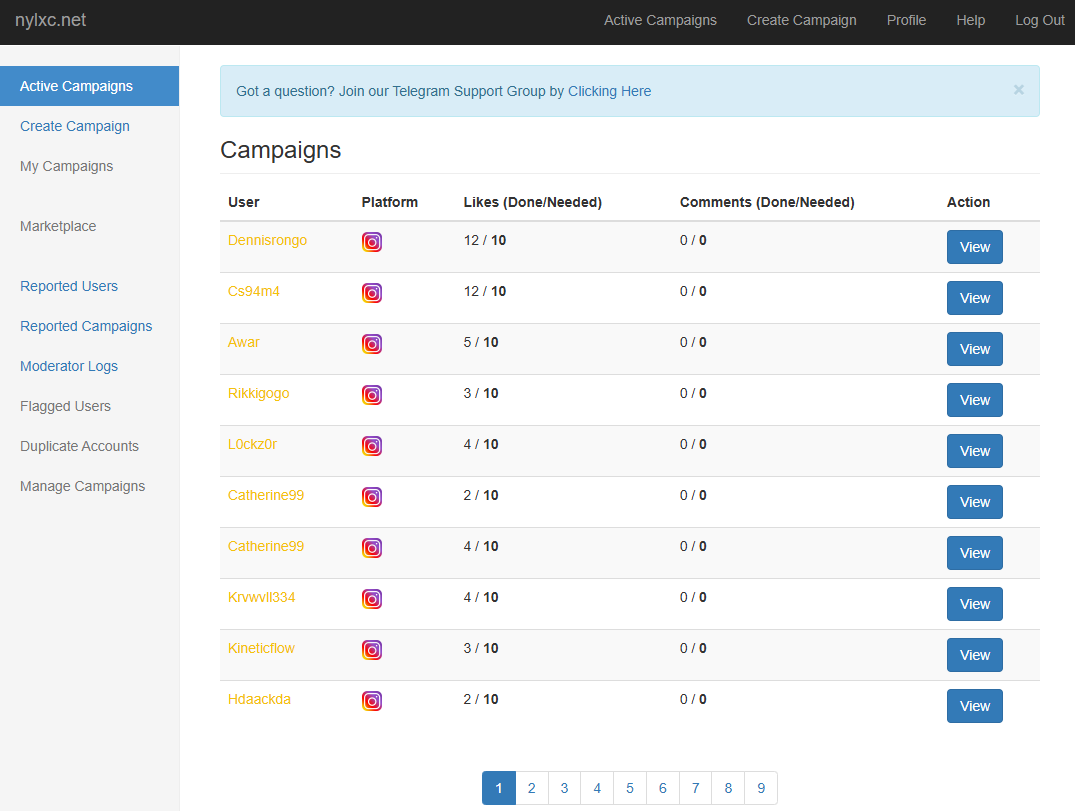Open user profile Dennisrongo

267,240
